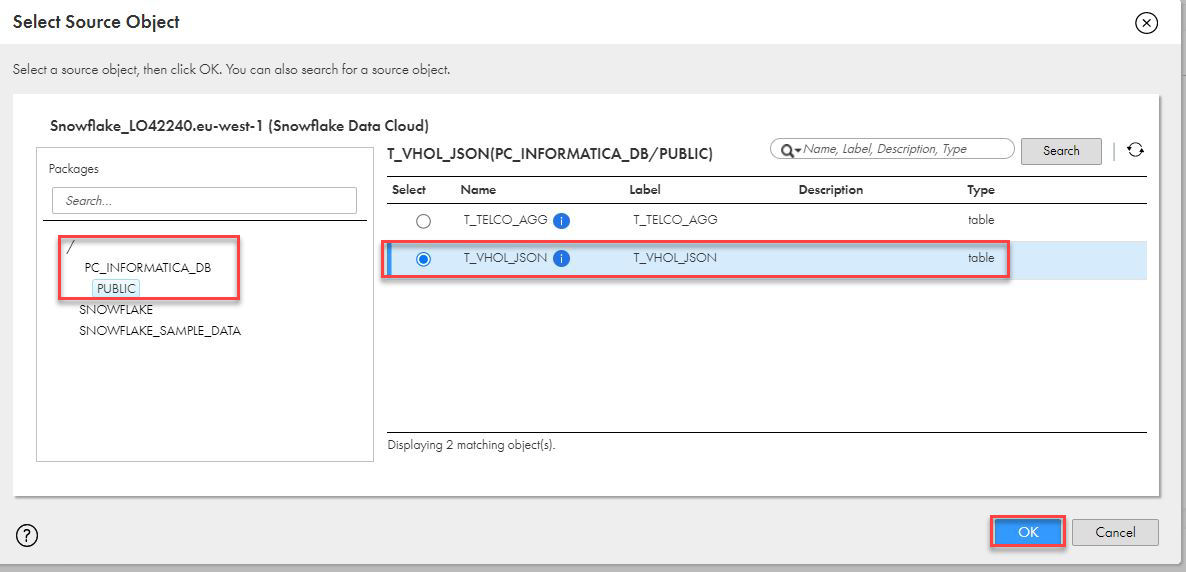This screenshot has width=1186, height=572.
Task: Select the PUBLIC schema node
Action: click(116, 289)
